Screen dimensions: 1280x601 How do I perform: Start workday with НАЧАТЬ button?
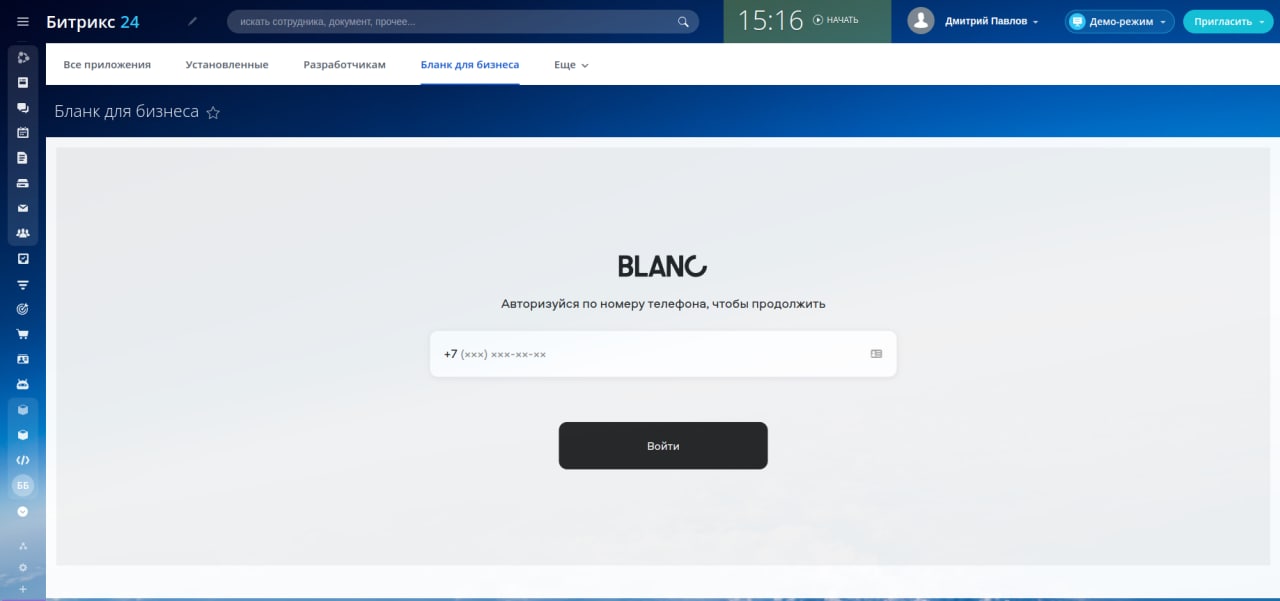pyautogui.click(x=835, y=20)
